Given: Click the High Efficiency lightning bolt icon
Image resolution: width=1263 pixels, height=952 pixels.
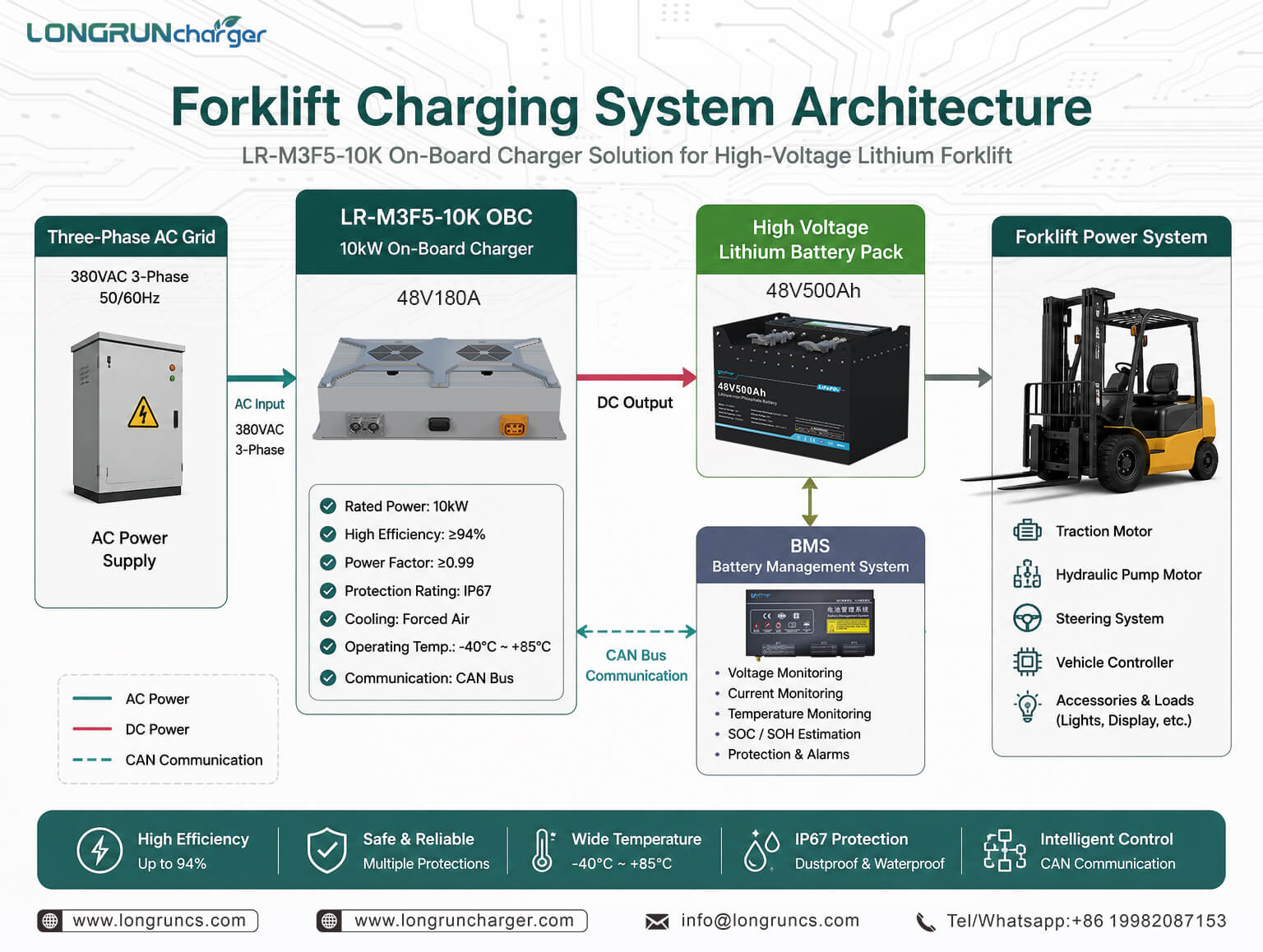Looking at the screenshot, I should point(99,850).
